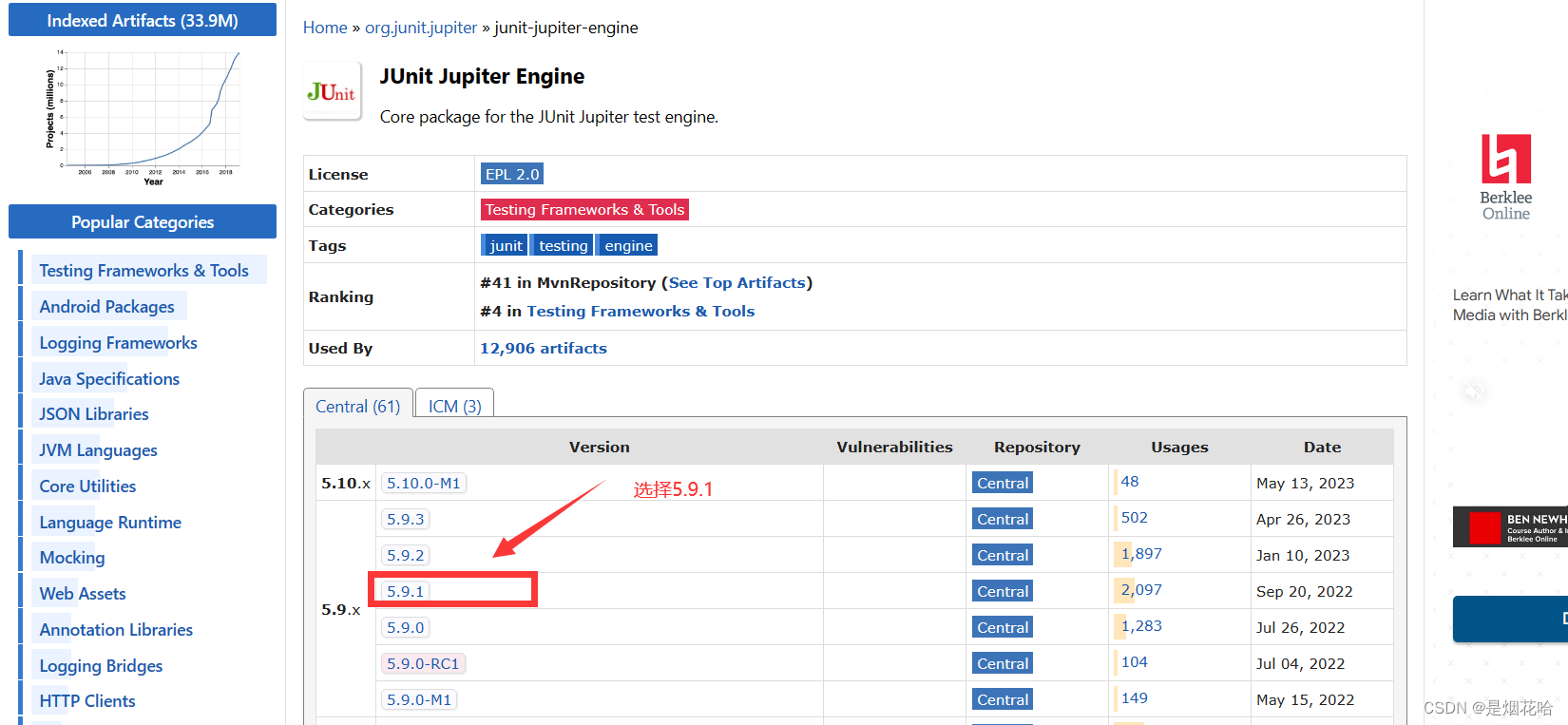Image resolution: width=1568 pixels, height=725 pixels.
Task: Open version 5.9.0-RC1
Action: click(423, 663)
